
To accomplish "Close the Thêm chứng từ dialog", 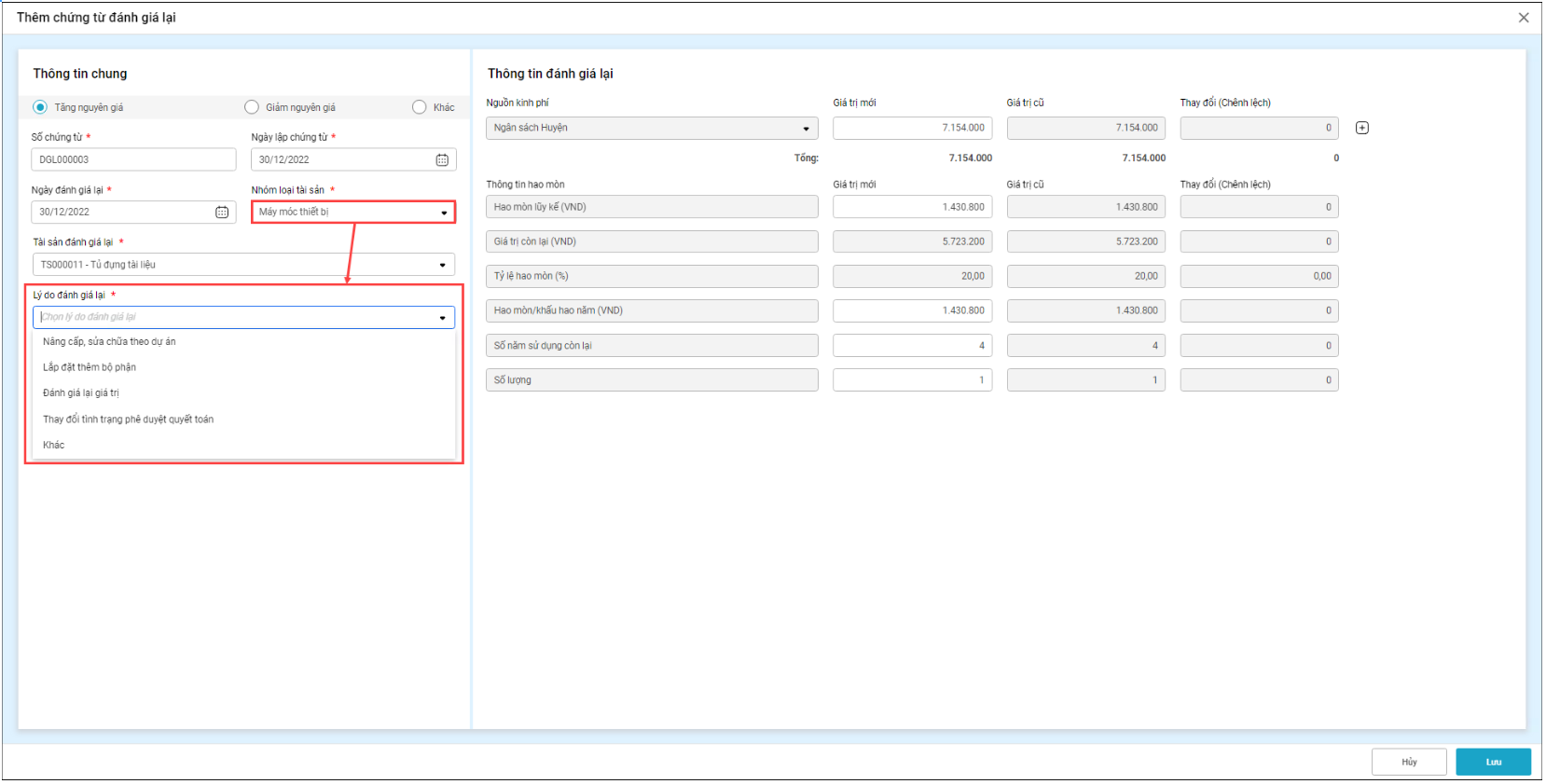I will tap(1523, 18).
